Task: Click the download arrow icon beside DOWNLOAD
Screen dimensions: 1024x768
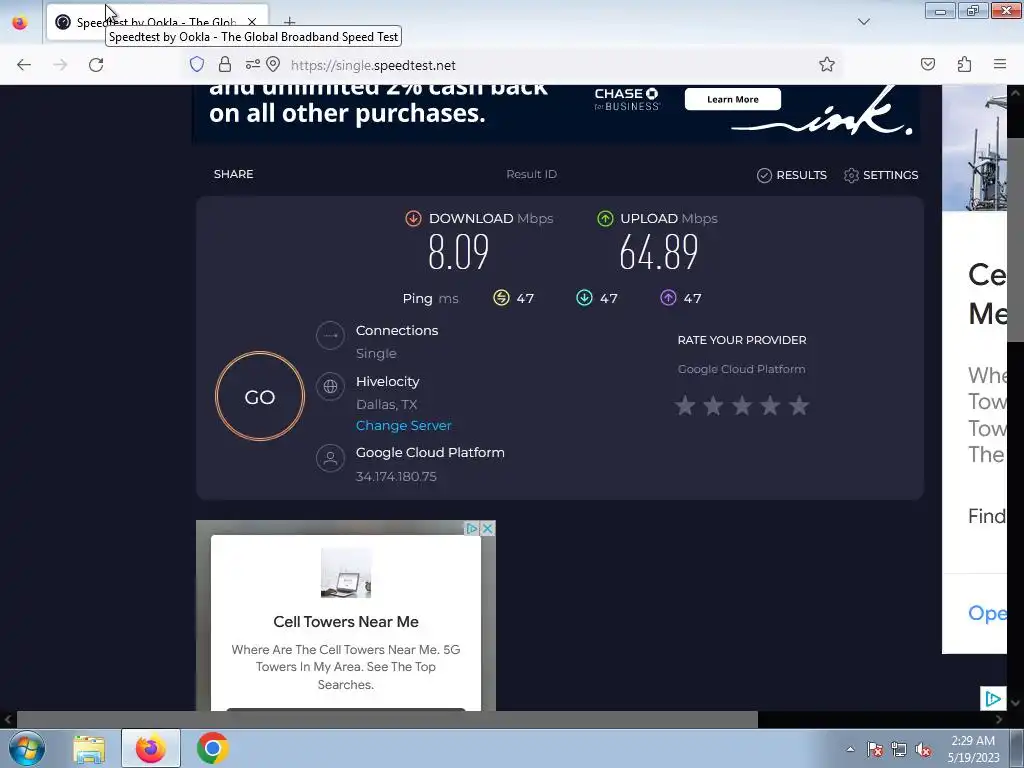Action: coord(413,218)
